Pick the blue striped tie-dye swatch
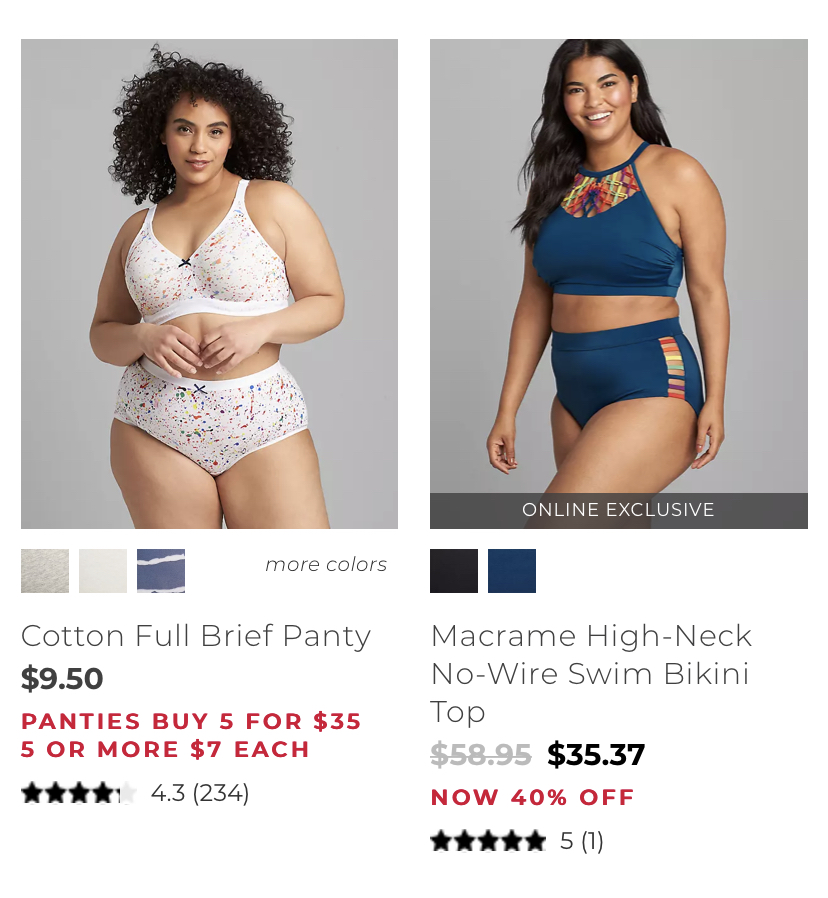Viewport: 828px width, 898px height. point(161,570)
